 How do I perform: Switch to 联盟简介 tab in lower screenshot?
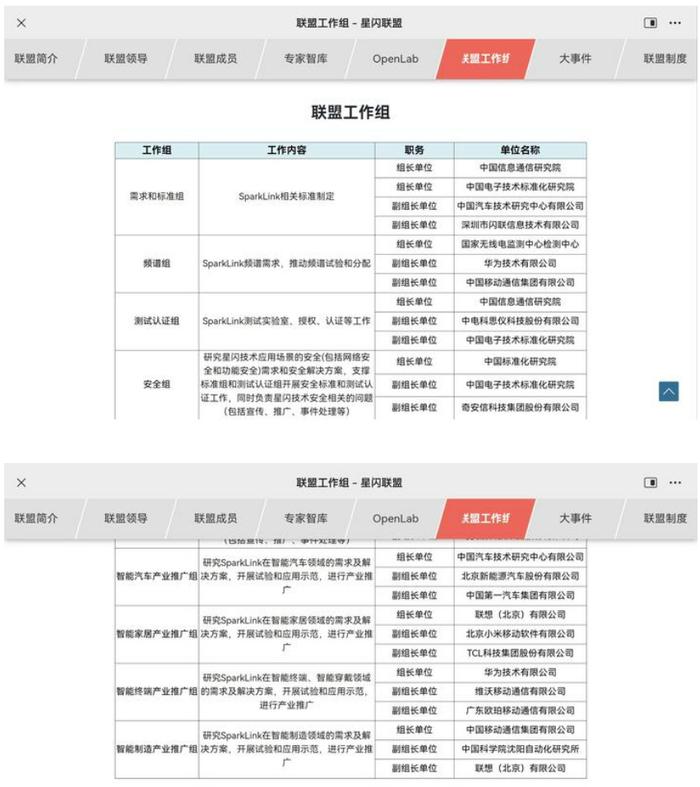coord(36,518)
